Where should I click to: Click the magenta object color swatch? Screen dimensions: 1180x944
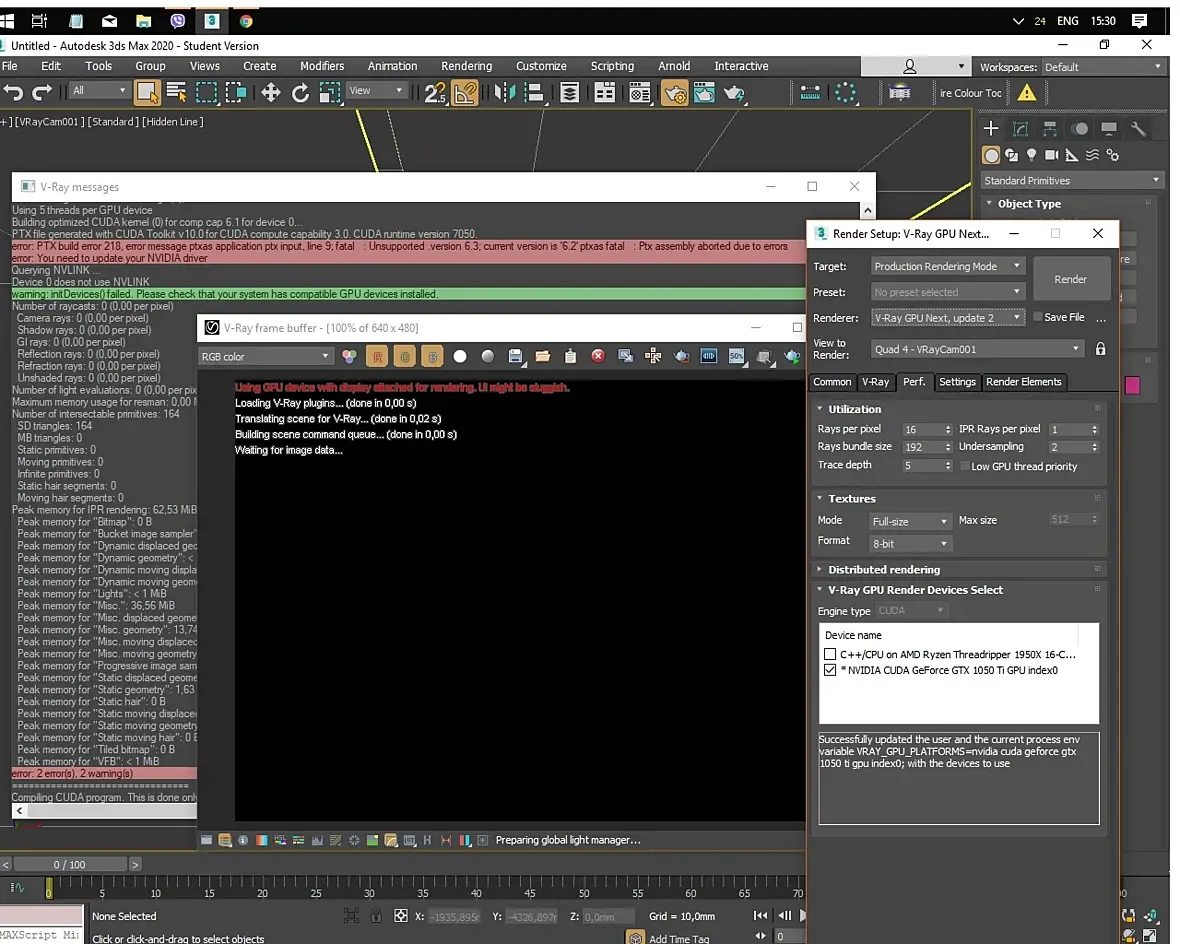click(x=1133, y=385)
